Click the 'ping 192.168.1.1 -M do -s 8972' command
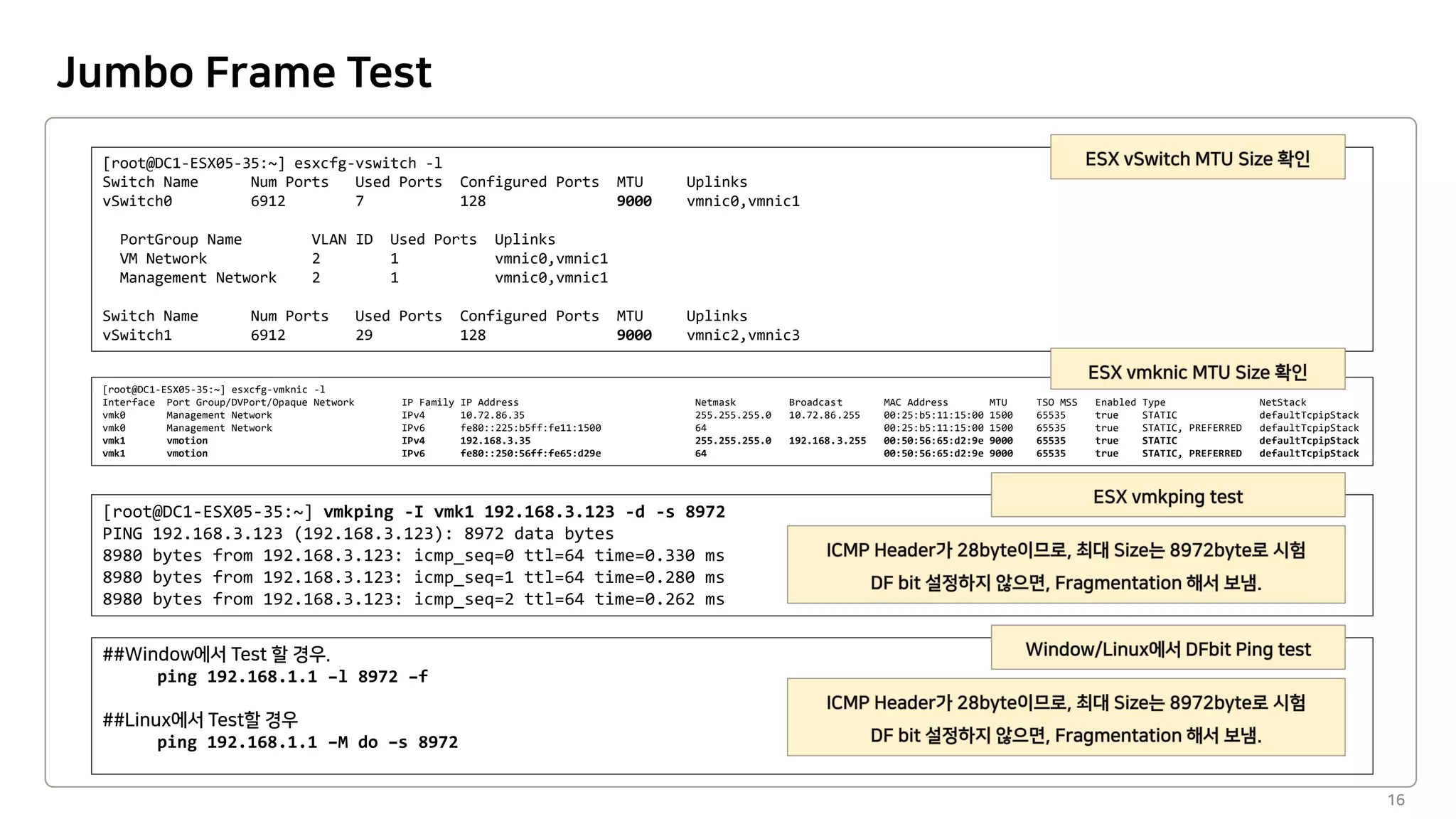Viewport: 1456px width, 819px height. (x=307, y=742)
